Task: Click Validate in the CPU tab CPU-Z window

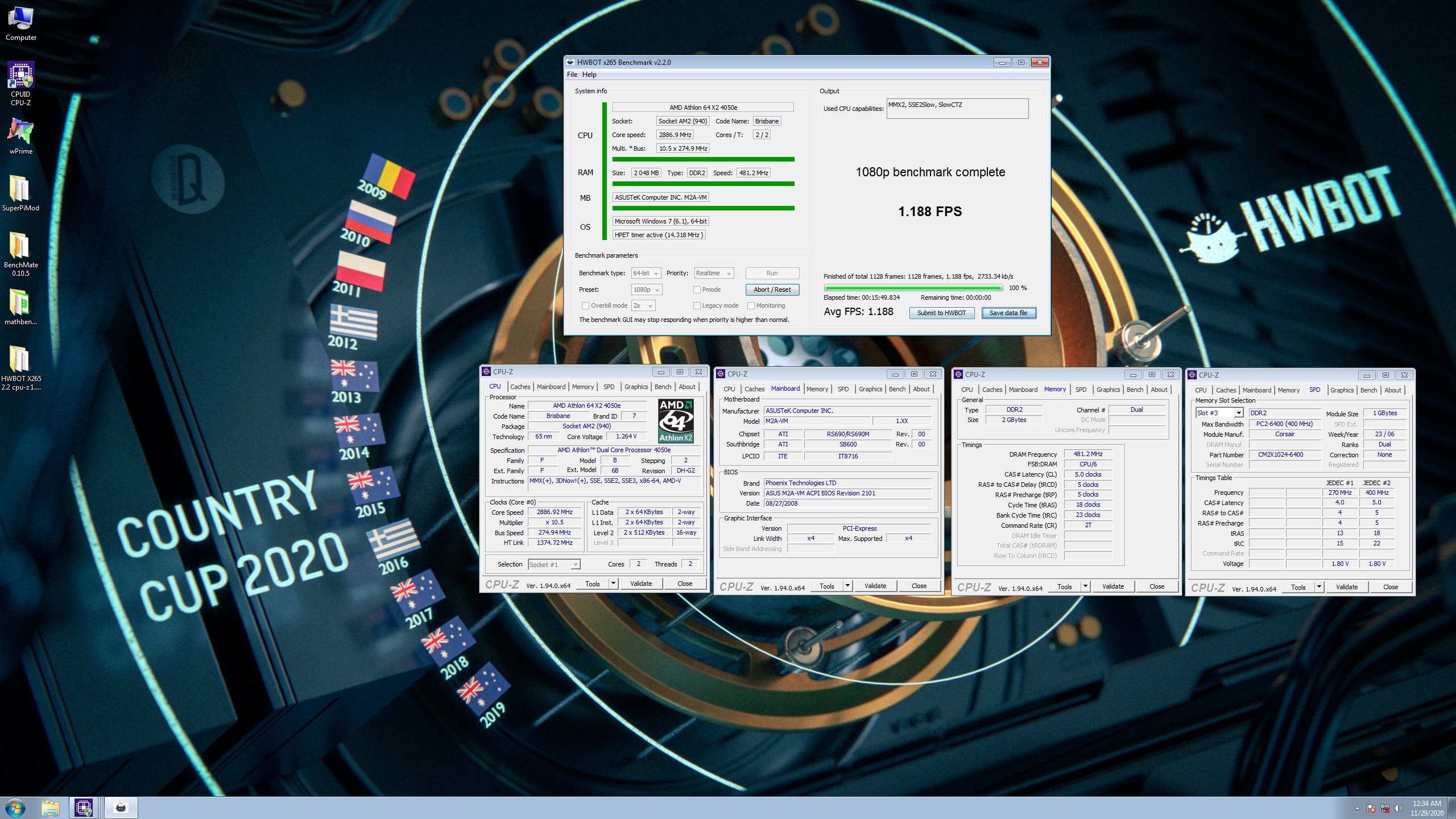Action: (641, 584)
